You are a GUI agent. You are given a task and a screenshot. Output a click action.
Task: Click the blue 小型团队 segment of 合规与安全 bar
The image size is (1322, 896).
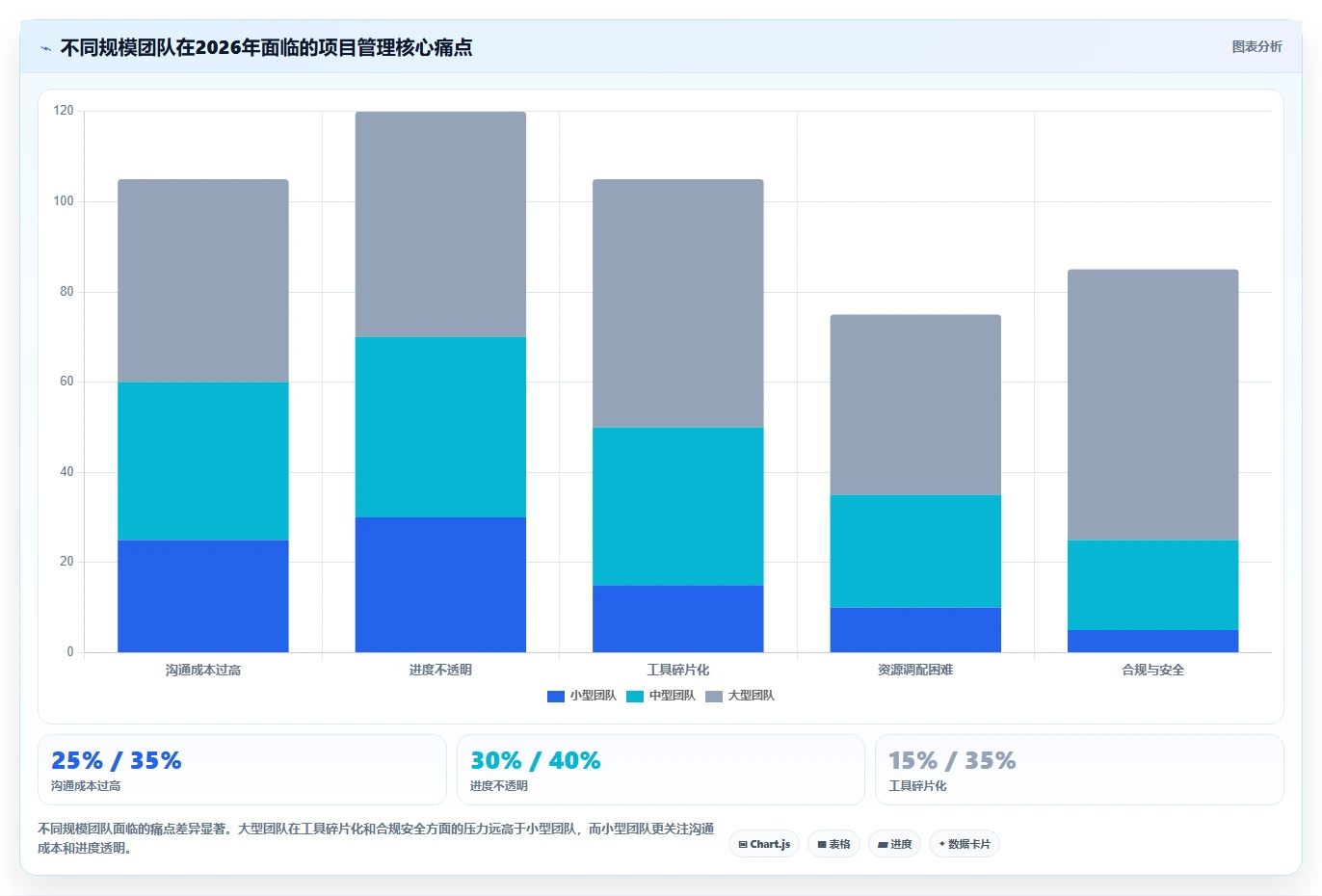pos(1153,642)
